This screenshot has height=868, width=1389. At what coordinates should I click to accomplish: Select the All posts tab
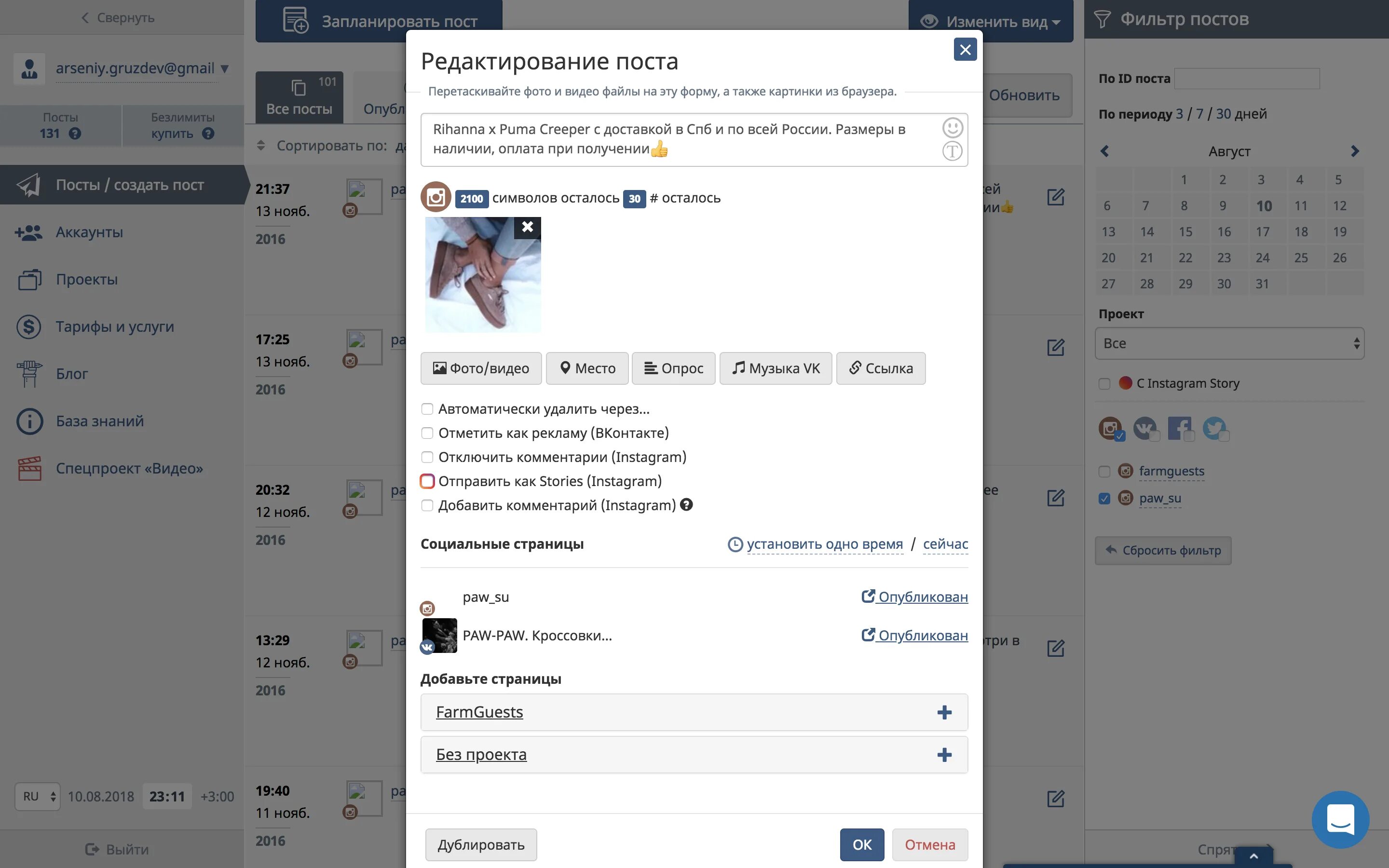pyautogui.click(x=299, y=97)
